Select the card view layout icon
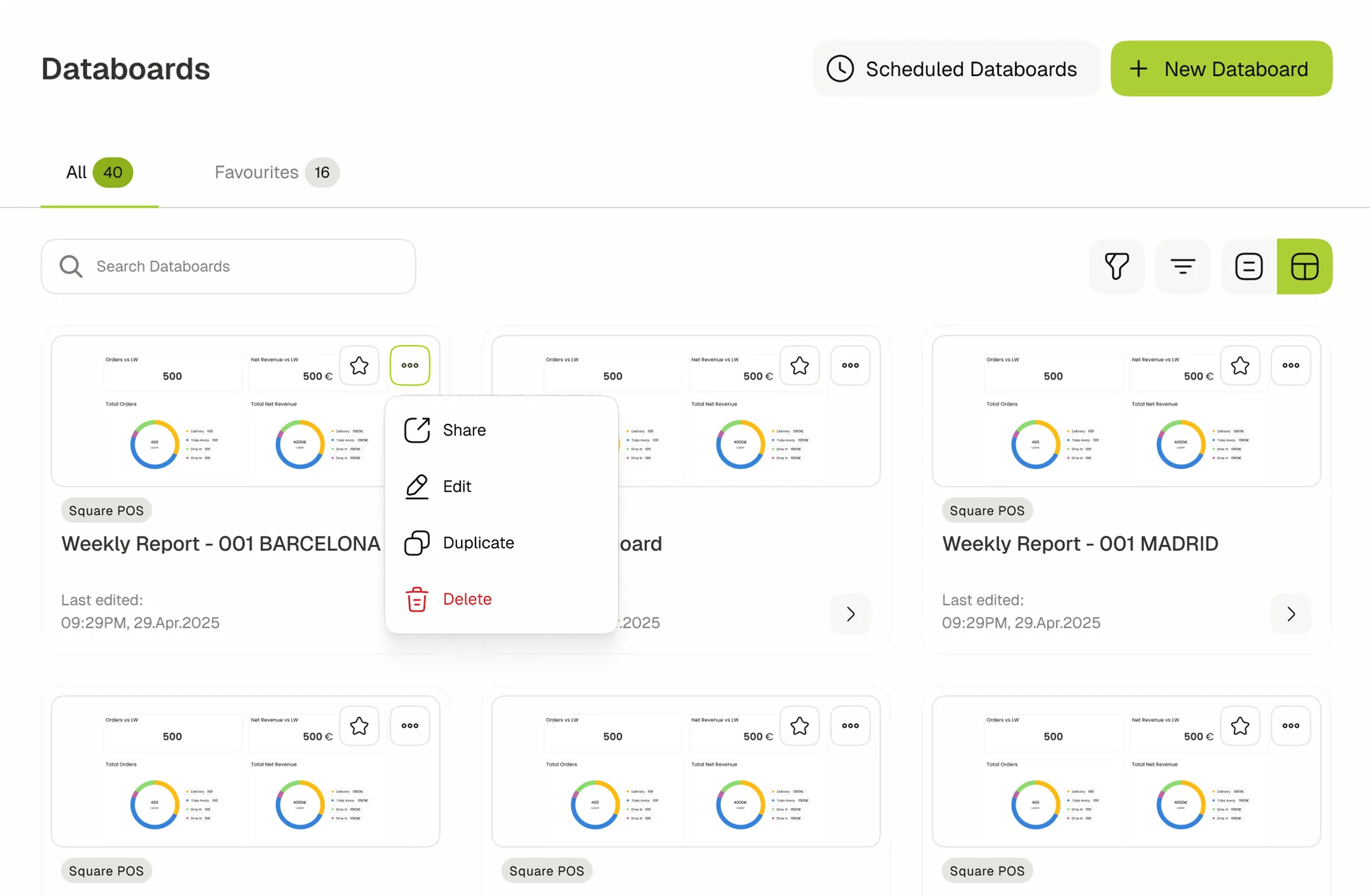Viewport: 1370px width, 896px height. tap(1303, 266)
